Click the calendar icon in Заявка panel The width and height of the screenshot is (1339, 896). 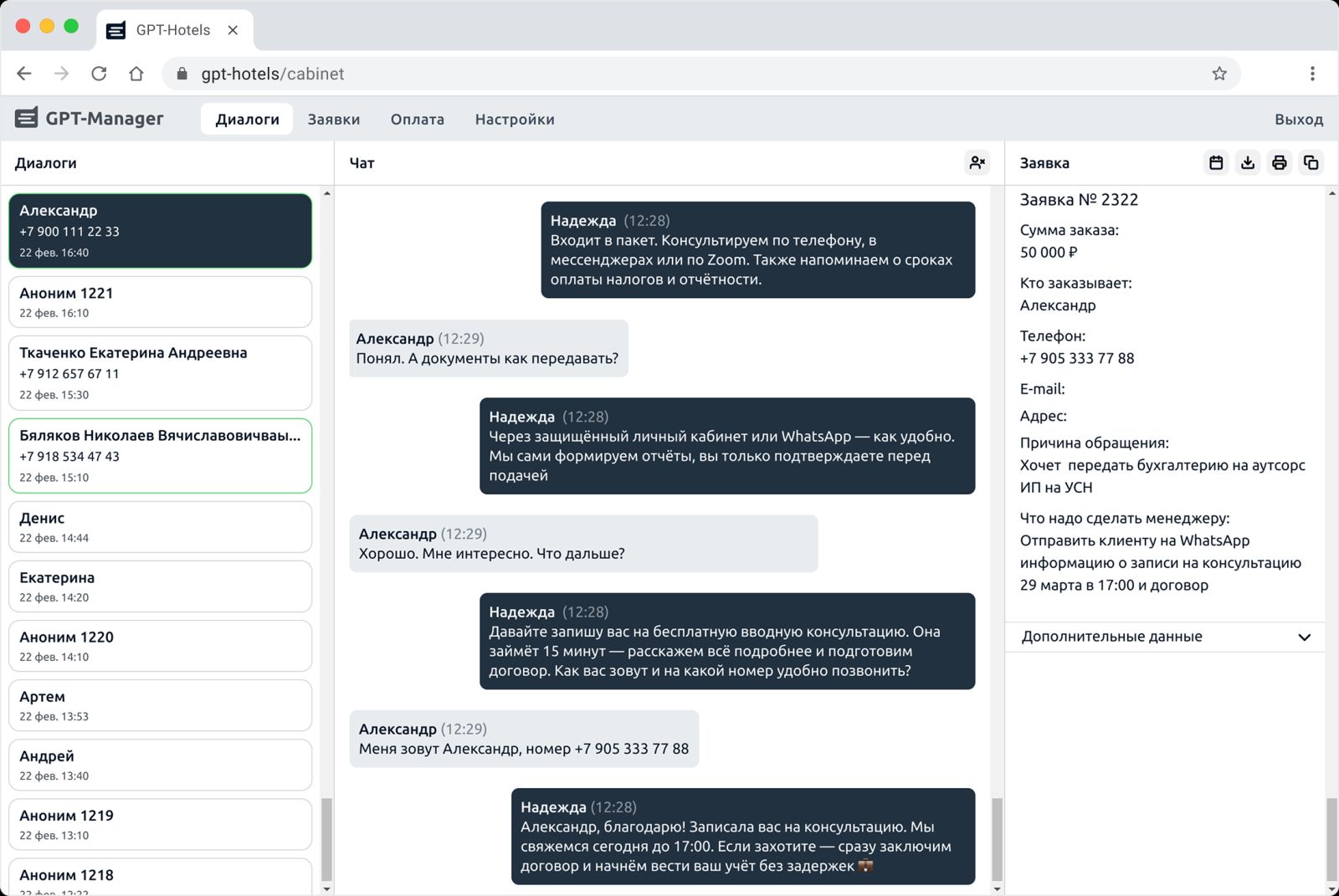(1216, 163)
